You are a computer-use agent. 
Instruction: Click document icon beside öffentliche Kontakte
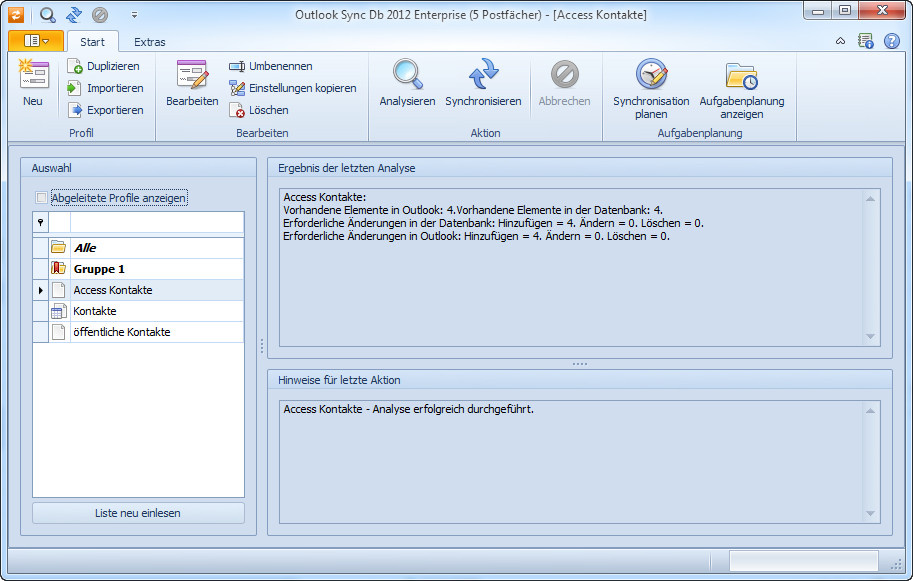tap(58, 332)
